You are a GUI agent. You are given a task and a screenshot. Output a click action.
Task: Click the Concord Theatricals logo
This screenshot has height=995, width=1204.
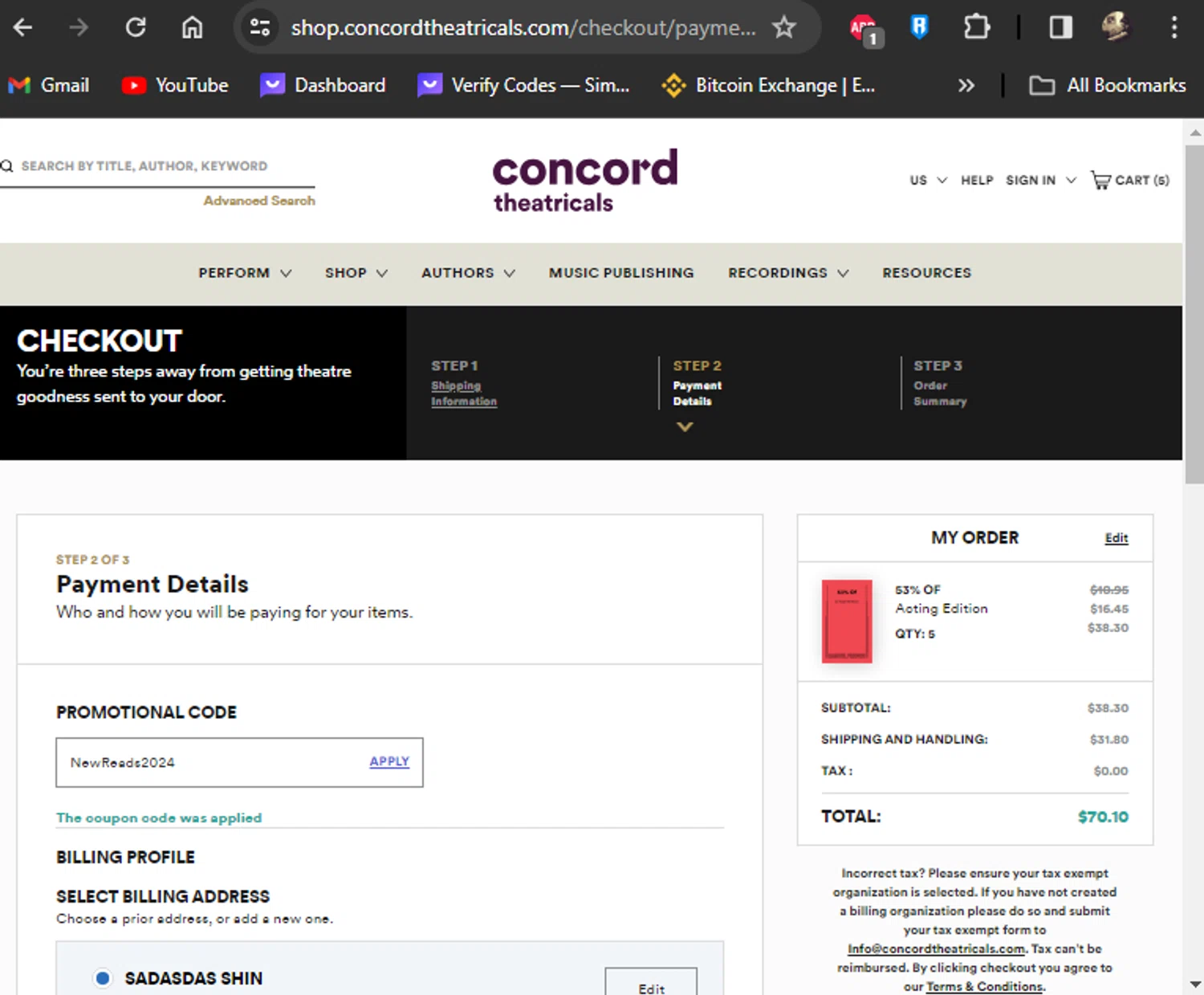pyautogui.click(x=585, y=181)
